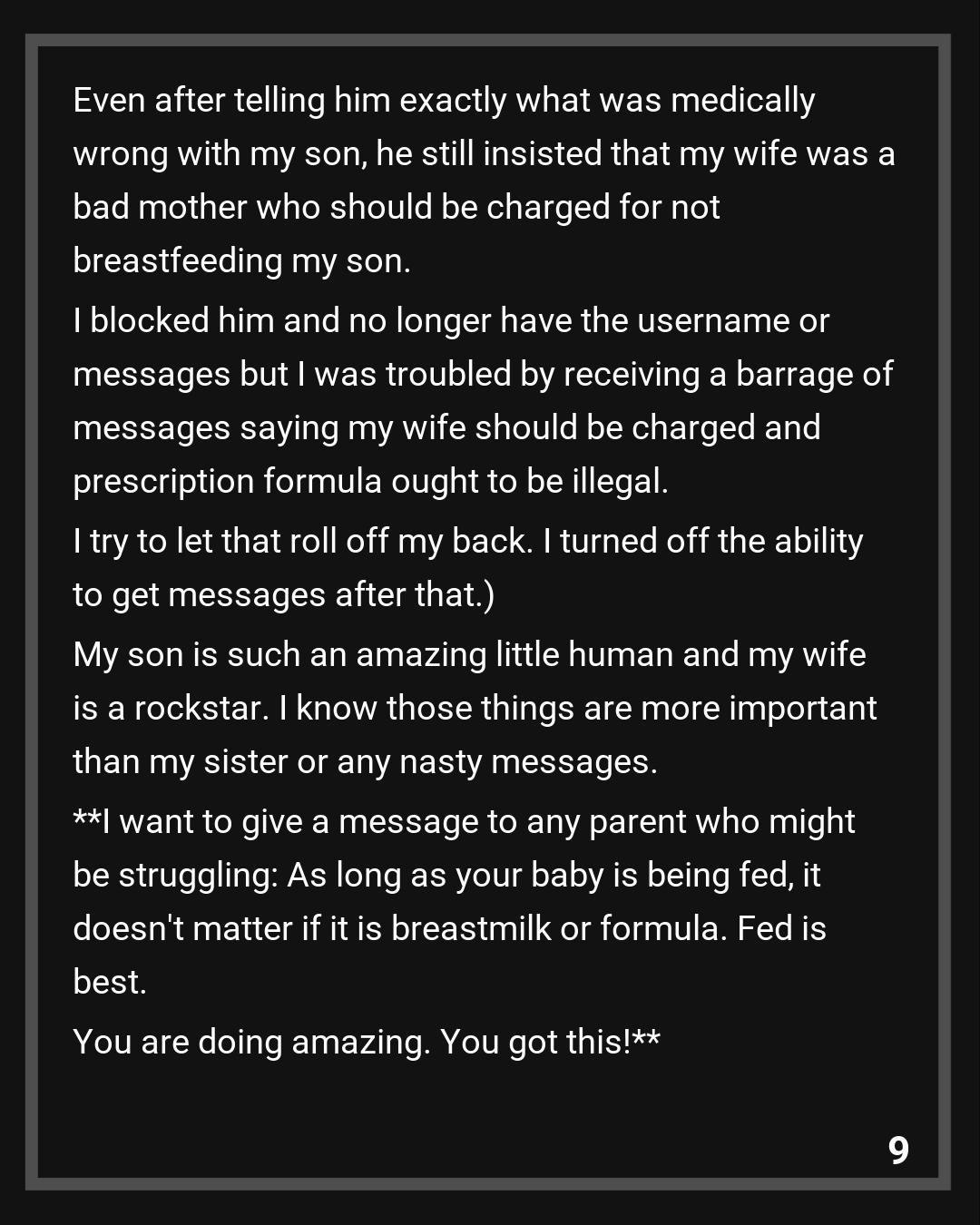Image resolution: width=980 pixels, height=1225 pixels.
Task: Click the word "breastmilk"
Action: pyautogui.click(x=471, y=928)
